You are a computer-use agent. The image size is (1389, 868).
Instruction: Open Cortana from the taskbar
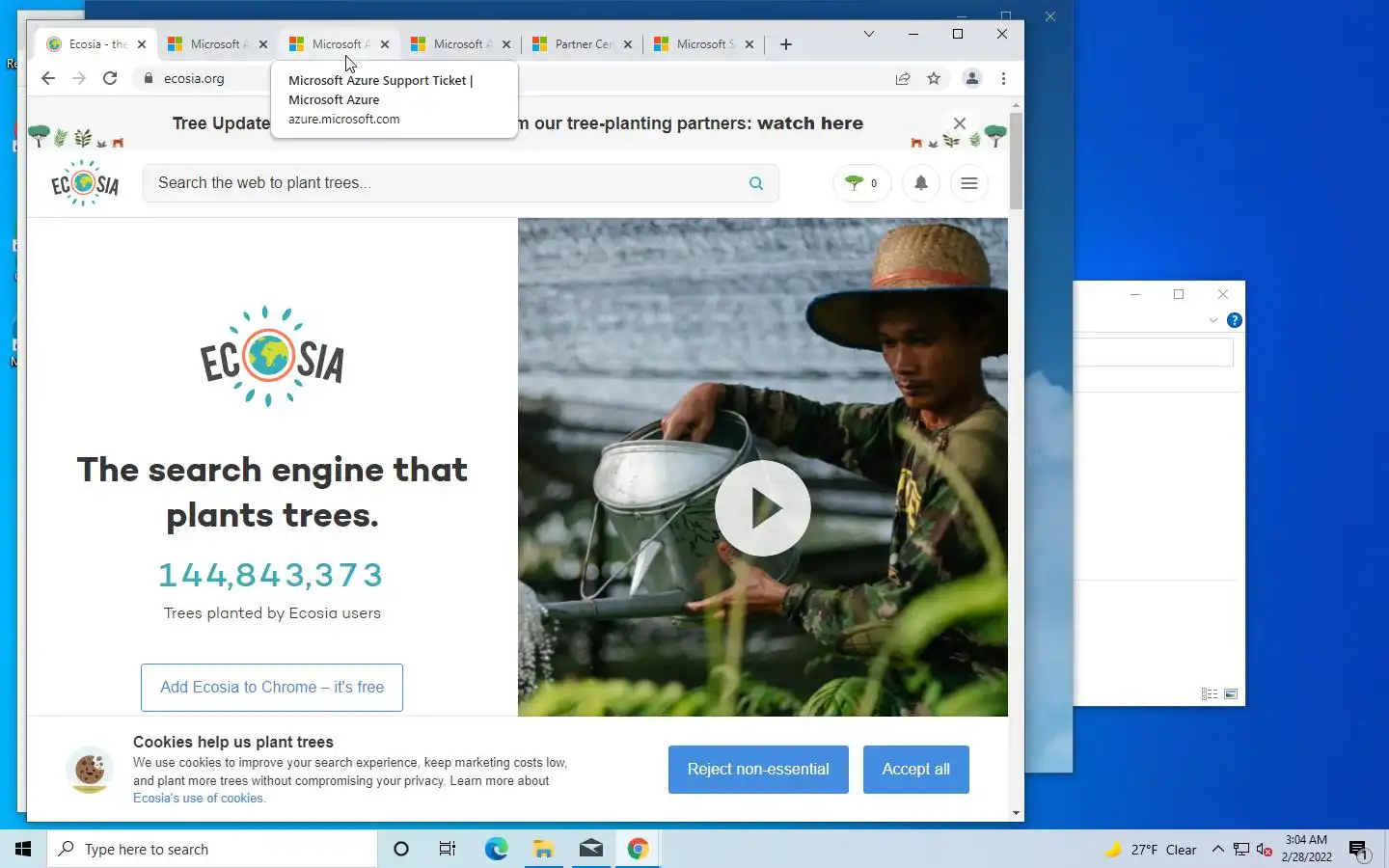[x=401, y=849]
